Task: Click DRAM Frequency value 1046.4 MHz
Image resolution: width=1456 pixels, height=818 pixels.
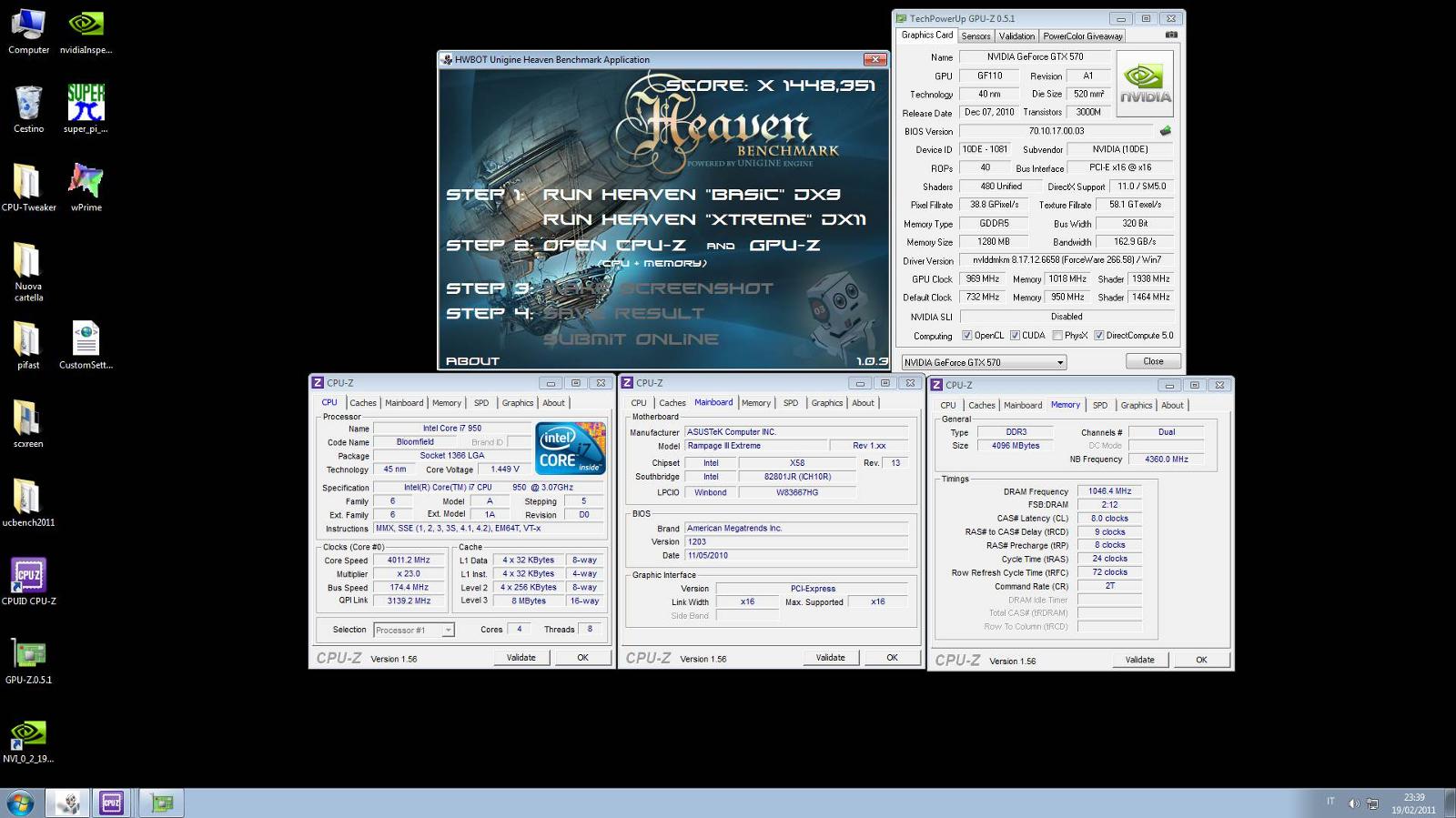Action: (1109, 491)
